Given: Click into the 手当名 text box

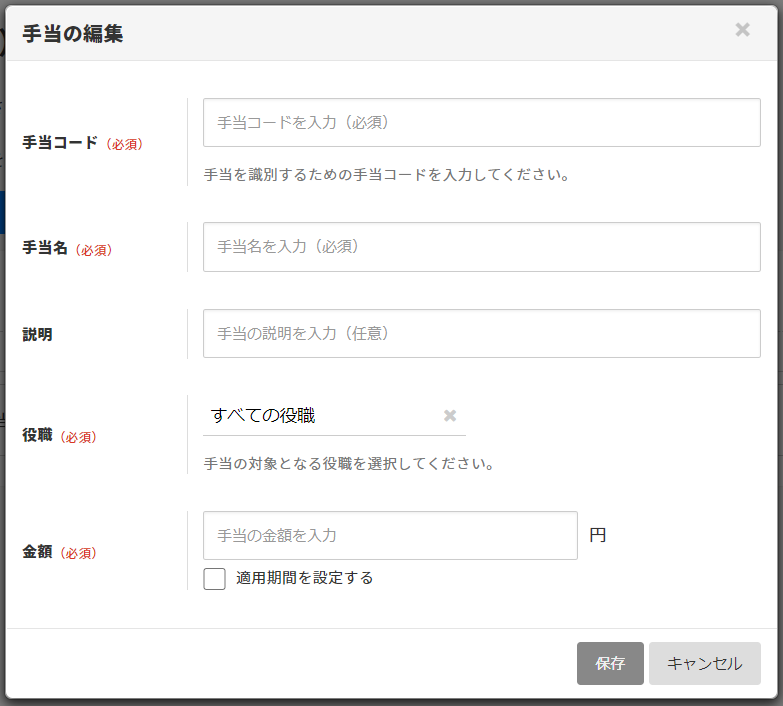Looking at the screenshot, I should pos(481,247).
